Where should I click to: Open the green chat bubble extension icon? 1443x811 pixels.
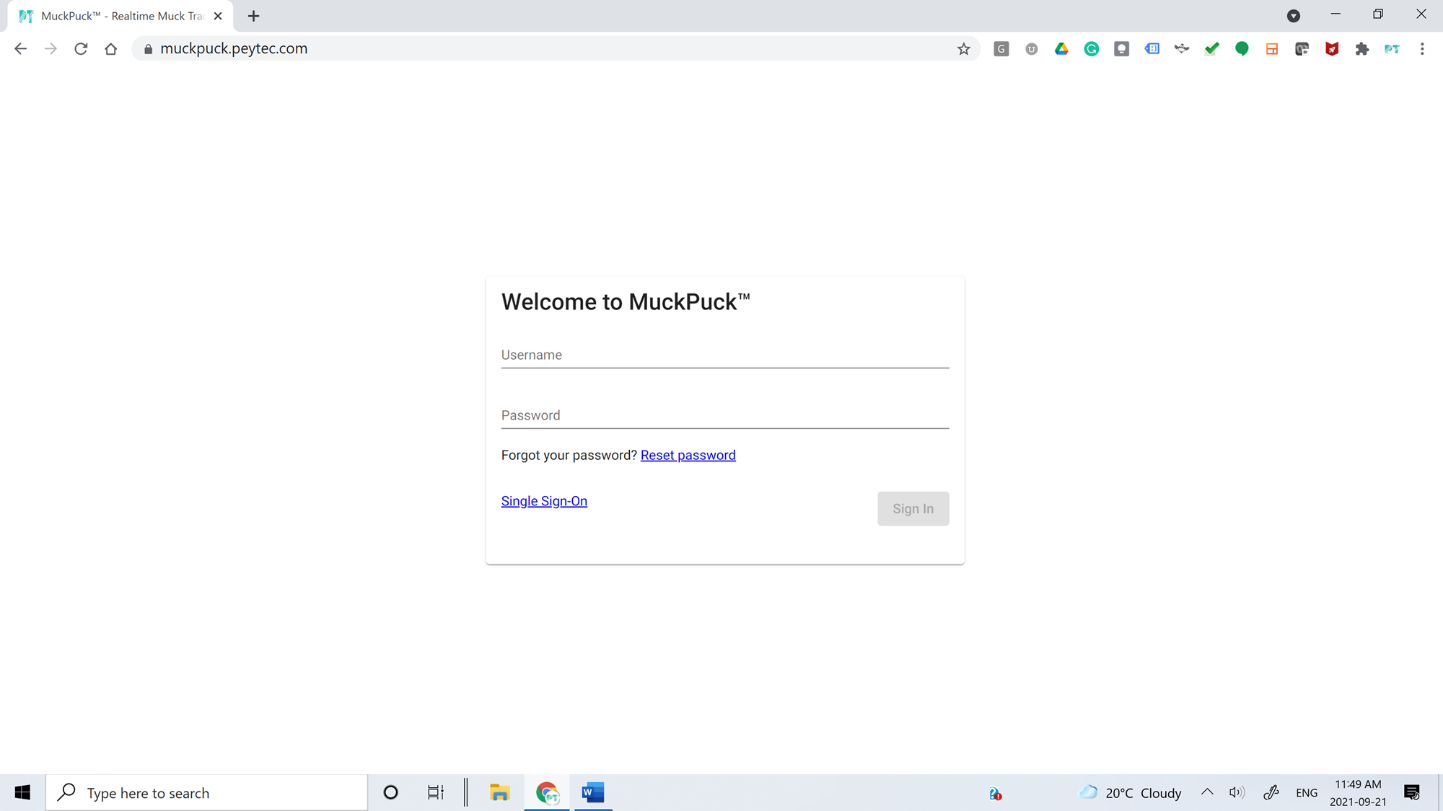pyautogui.click(x=1242, y=49)
